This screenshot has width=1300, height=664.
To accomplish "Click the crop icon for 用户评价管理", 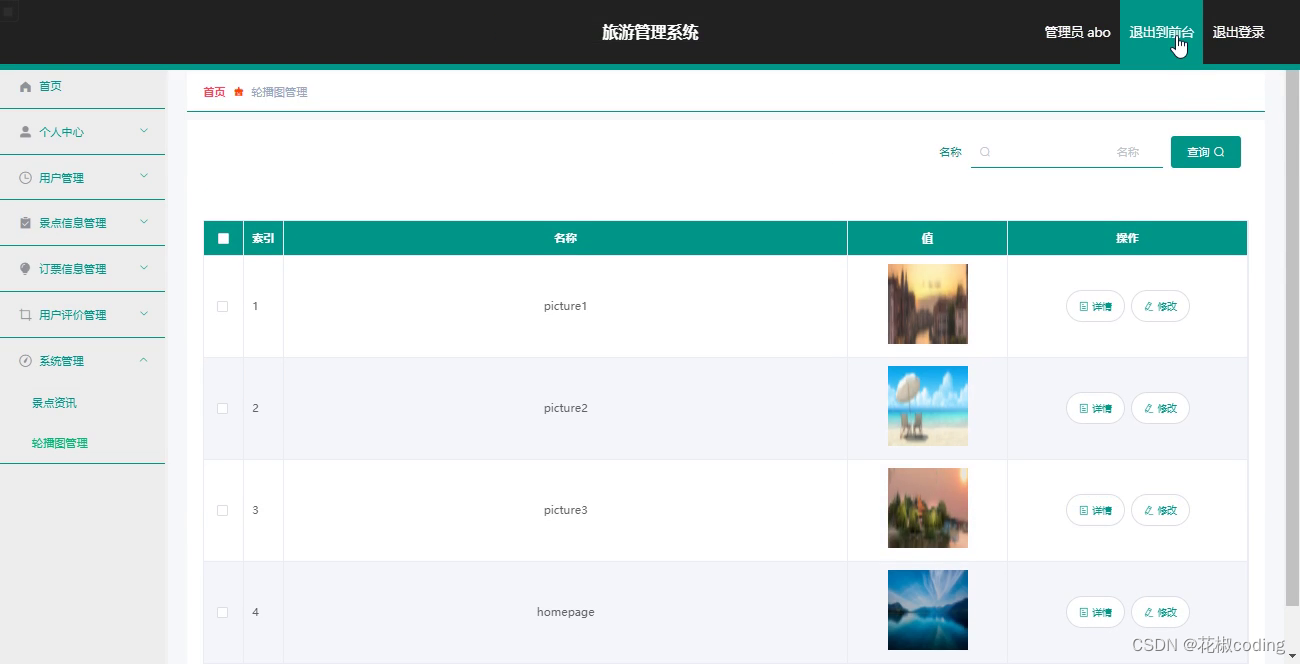I will [x=26, y=315].
